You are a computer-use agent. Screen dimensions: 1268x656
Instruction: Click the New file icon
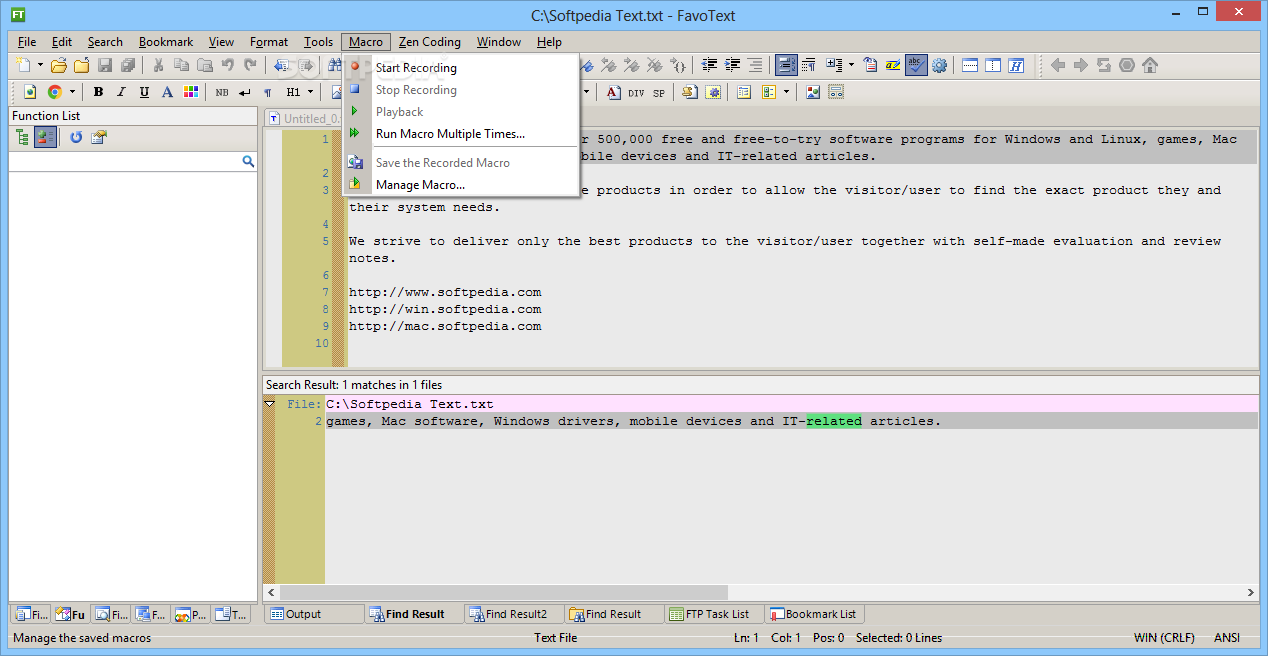coord(25,65)
